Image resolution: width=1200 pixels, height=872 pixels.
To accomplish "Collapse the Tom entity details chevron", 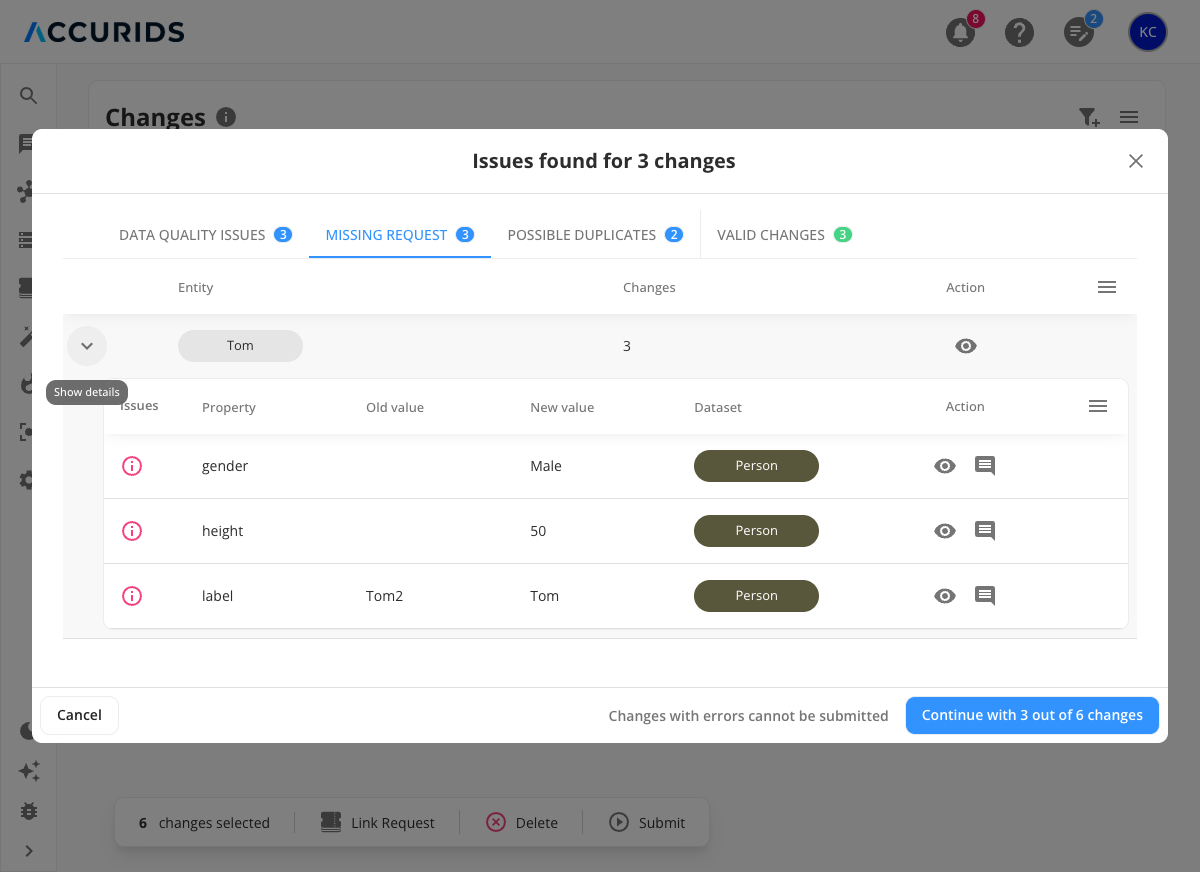I will [87, 345].
